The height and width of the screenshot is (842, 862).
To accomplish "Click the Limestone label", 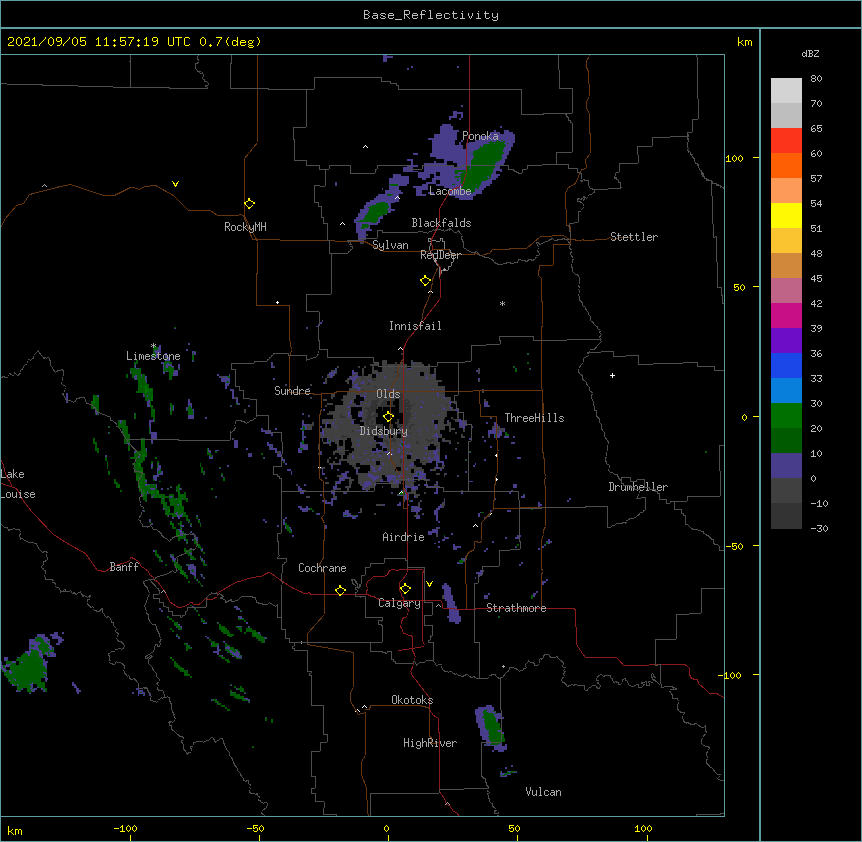I will [153, 356].
